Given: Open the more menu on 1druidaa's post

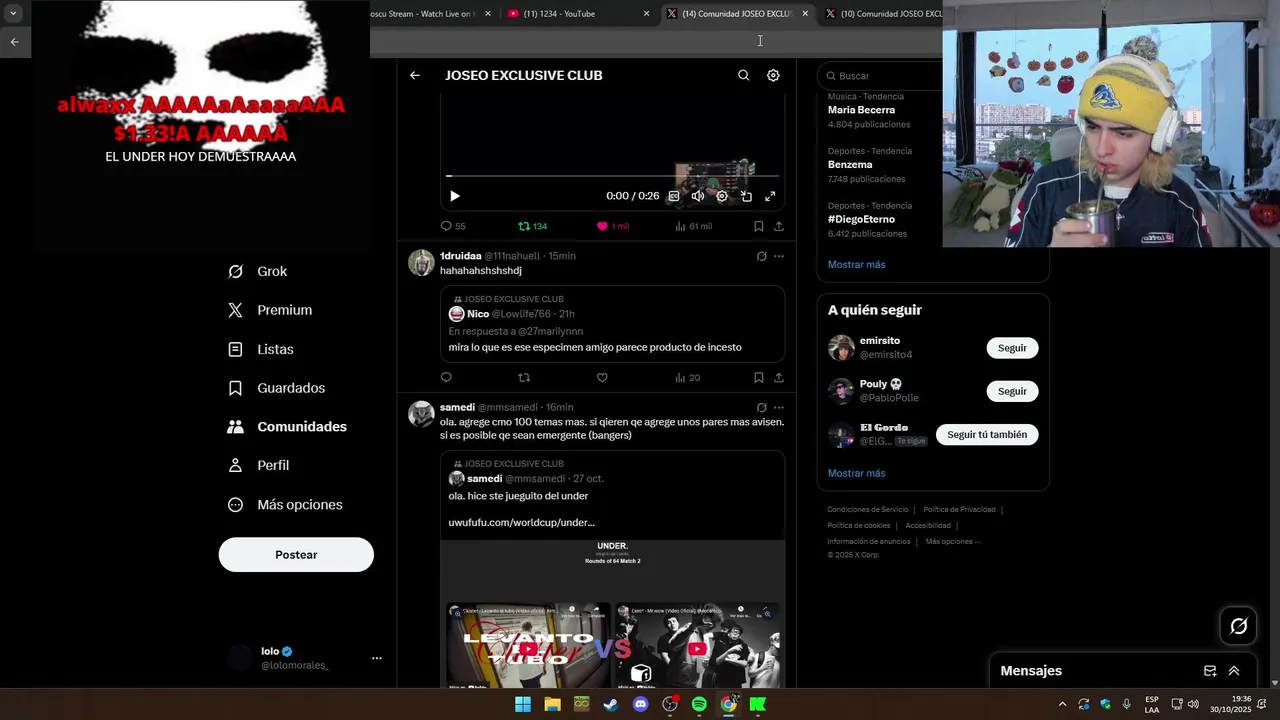Looking at the screenshot, I should coord(779,256).
